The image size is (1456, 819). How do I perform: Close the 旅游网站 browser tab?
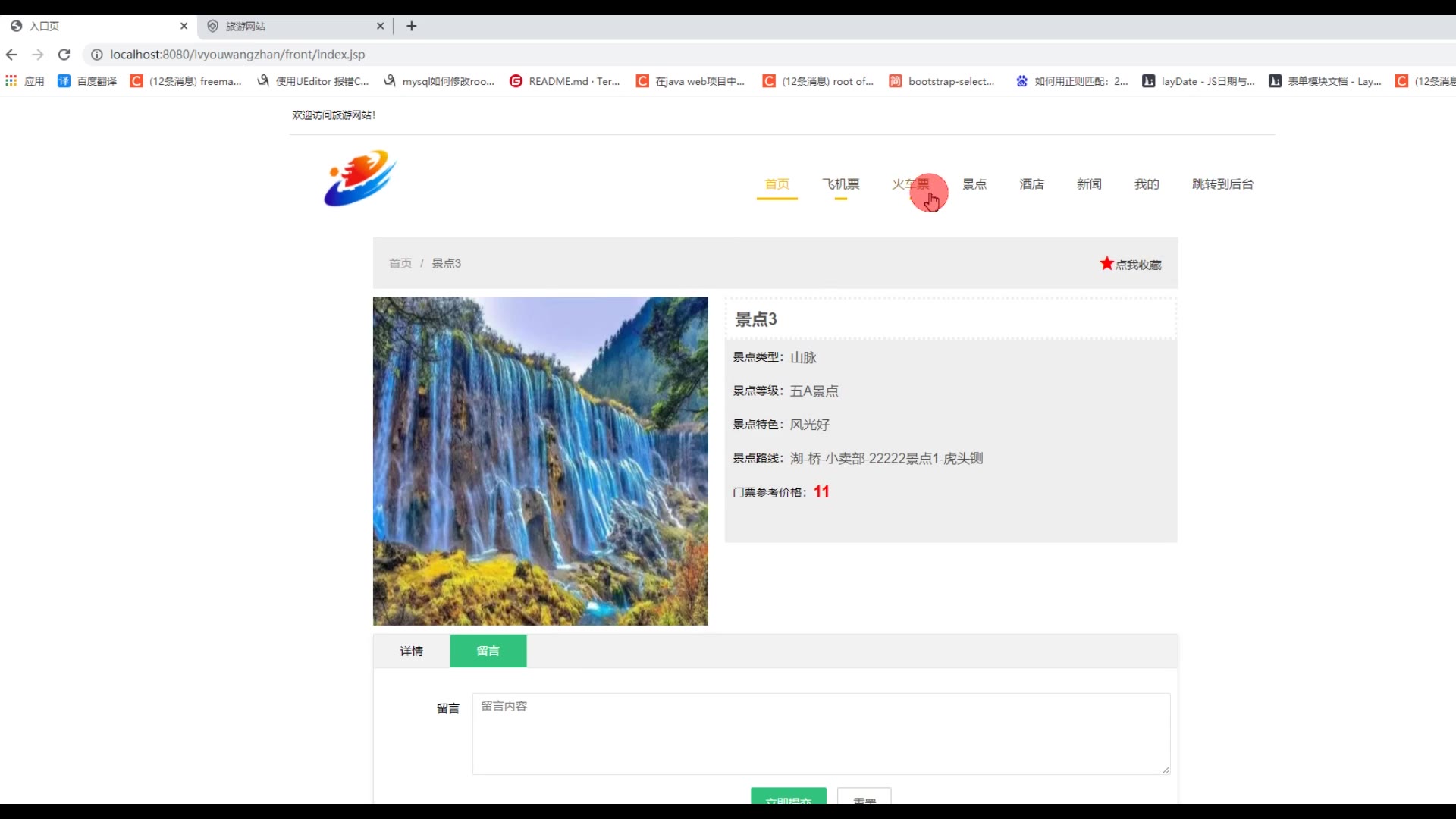coord(381,26)
